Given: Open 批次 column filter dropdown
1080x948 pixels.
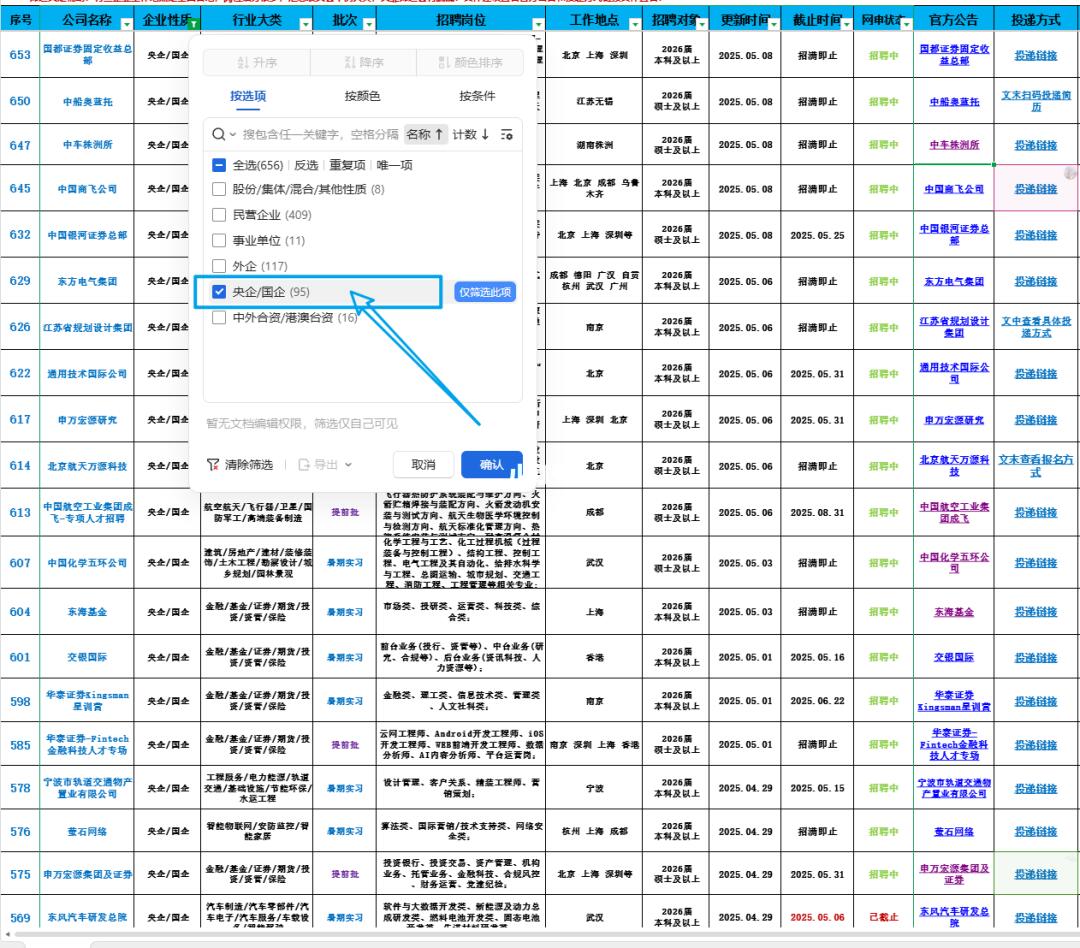Looking at the screenshot, I should 368,24.
